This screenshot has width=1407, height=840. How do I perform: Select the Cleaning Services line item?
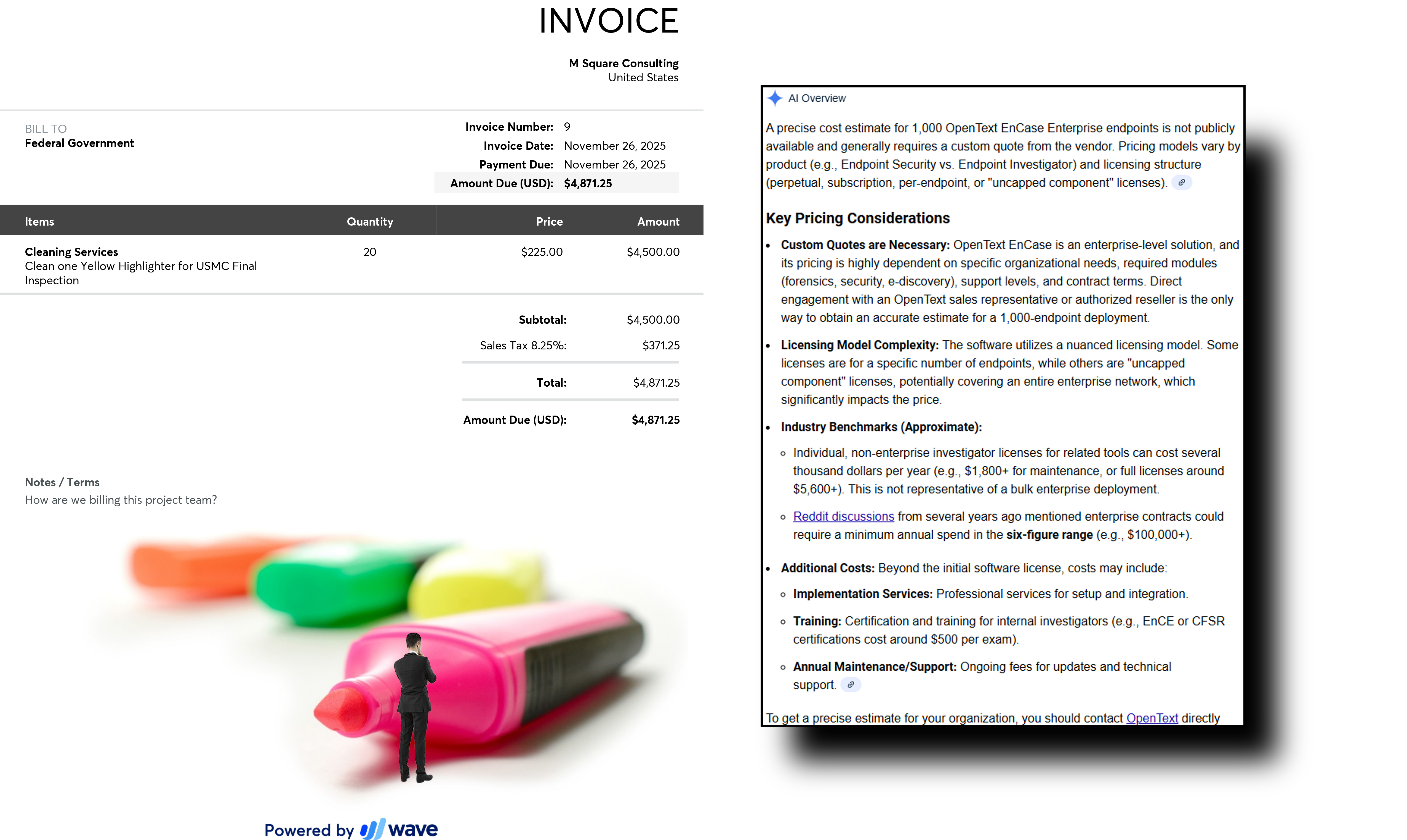click(71, 252)
